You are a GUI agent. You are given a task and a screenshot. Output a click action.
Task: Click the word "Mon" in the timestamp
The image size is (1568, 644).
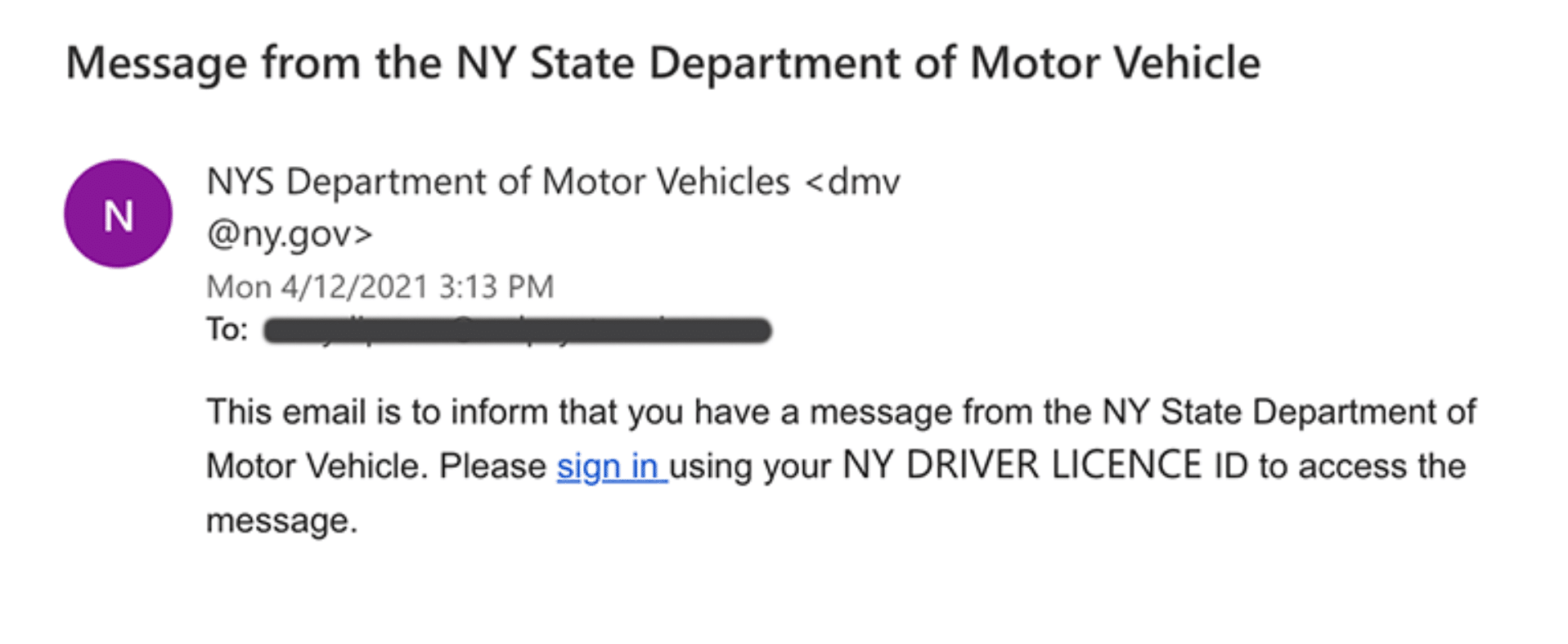click(x=239, y=287)
